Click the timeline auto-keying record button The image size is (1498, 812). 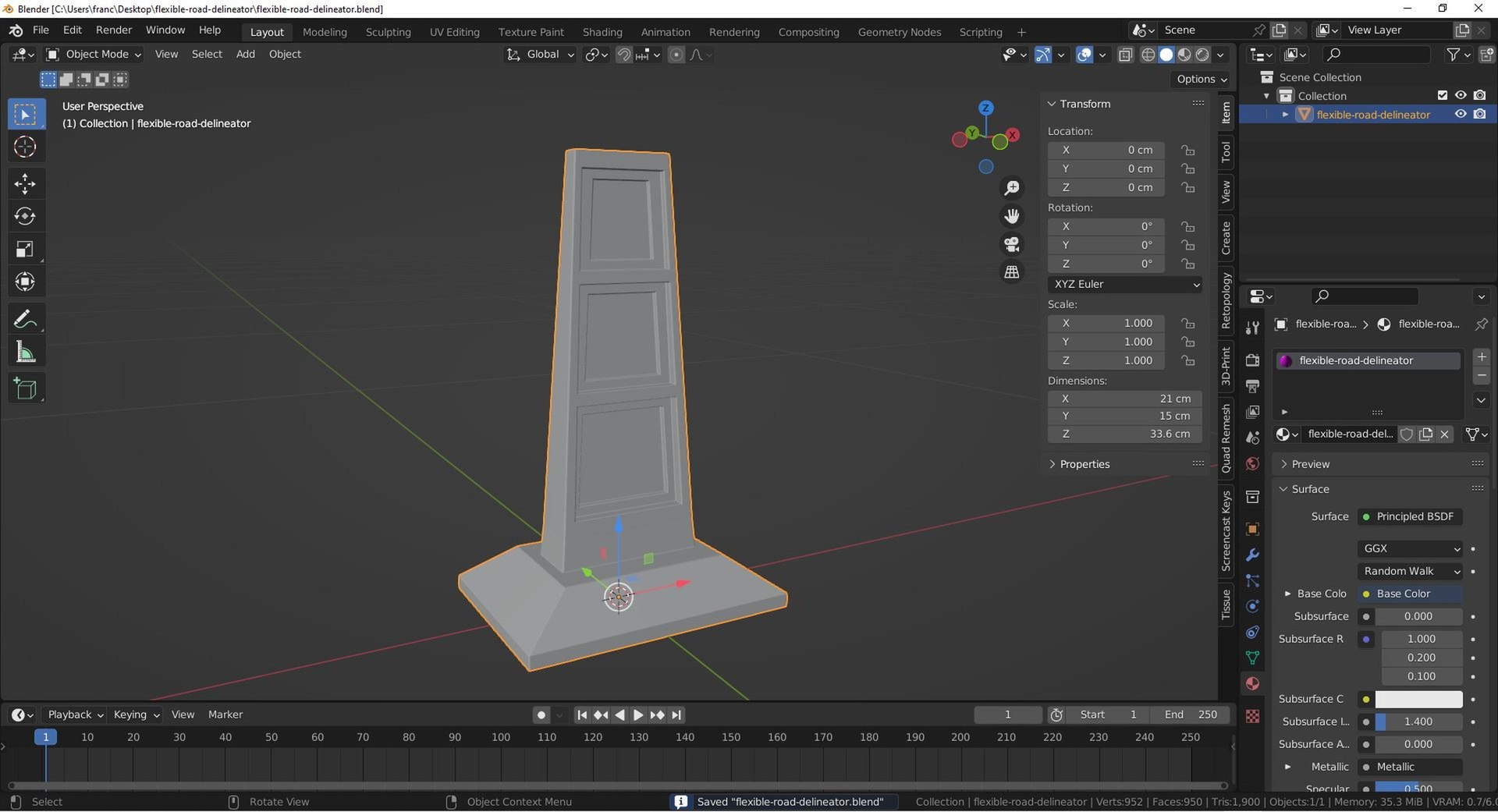point(541,714)
